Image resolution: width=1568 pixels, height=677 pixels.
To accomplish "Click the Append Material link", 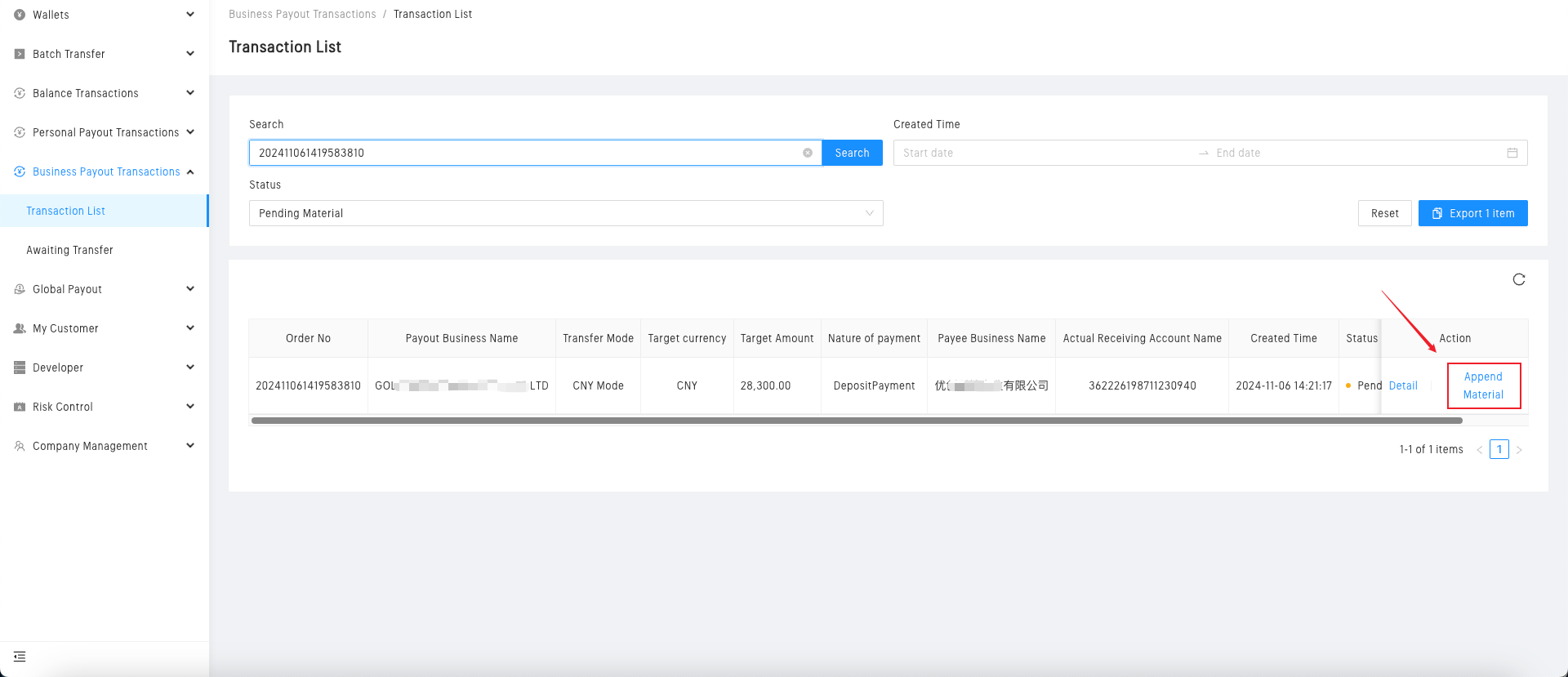I will point(1483,385).
